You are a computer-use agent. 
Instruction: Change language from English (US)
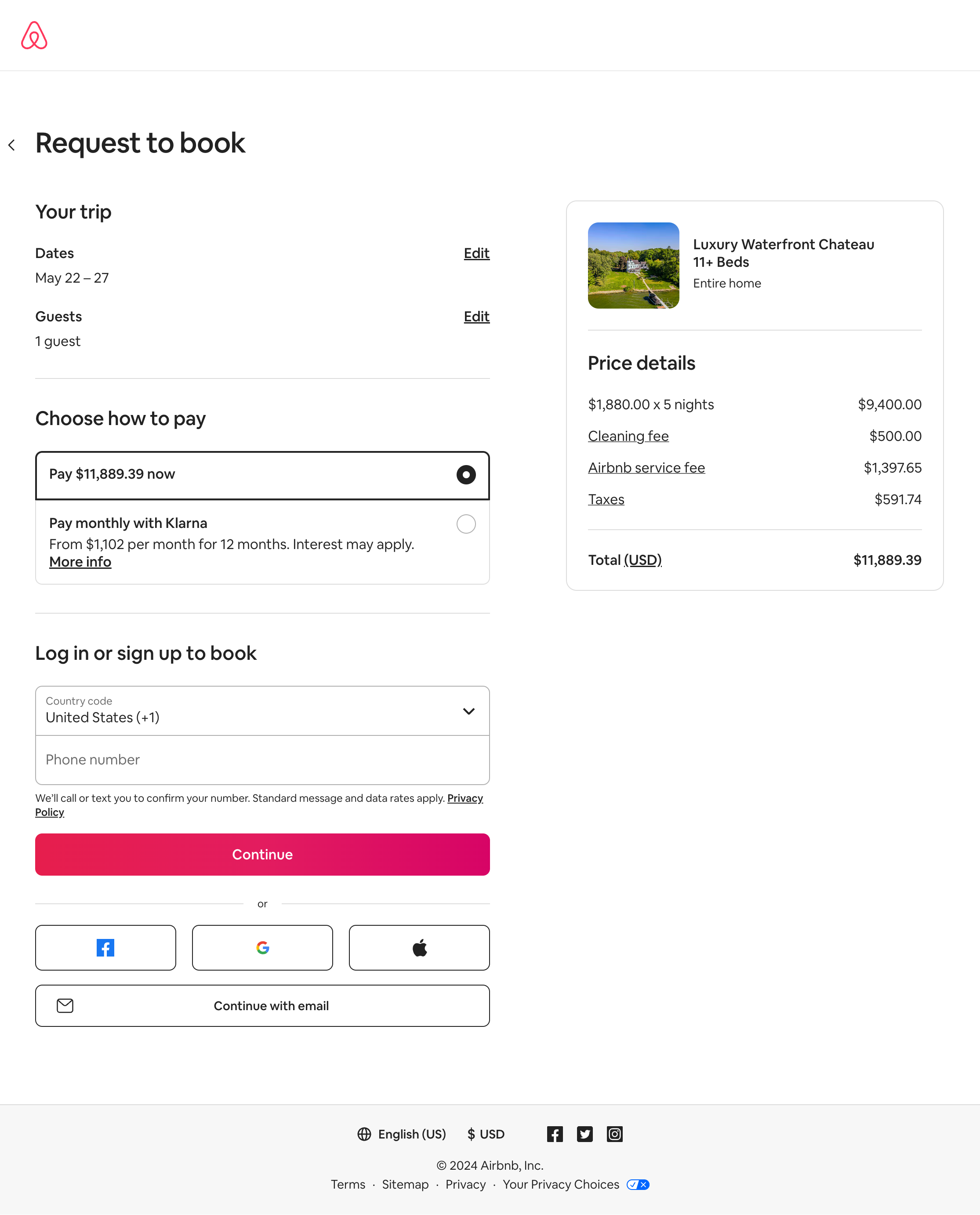[x=402, y=1134]
